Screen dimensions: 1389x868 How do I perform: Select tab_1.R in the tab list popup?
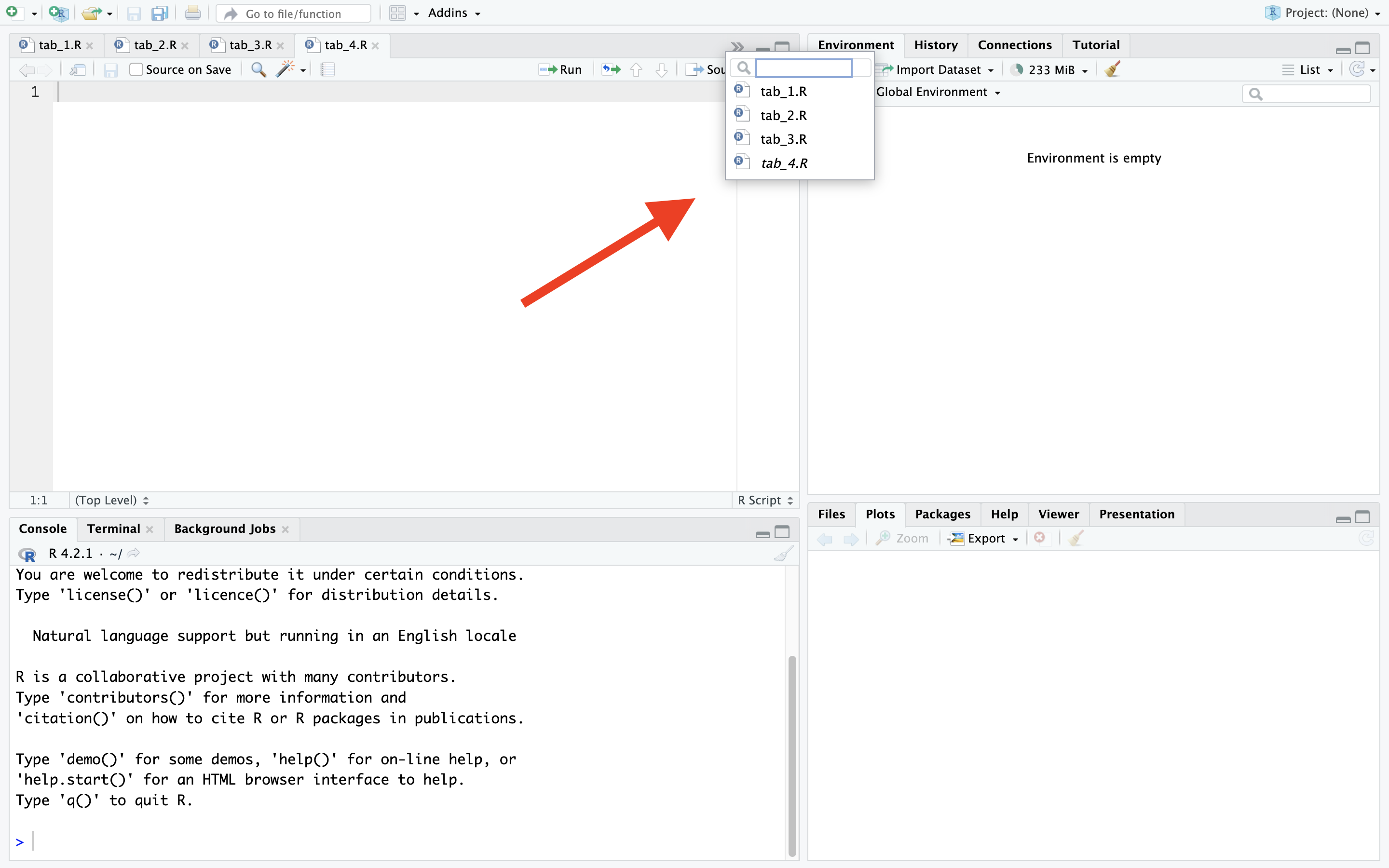[x=800, y=91]
